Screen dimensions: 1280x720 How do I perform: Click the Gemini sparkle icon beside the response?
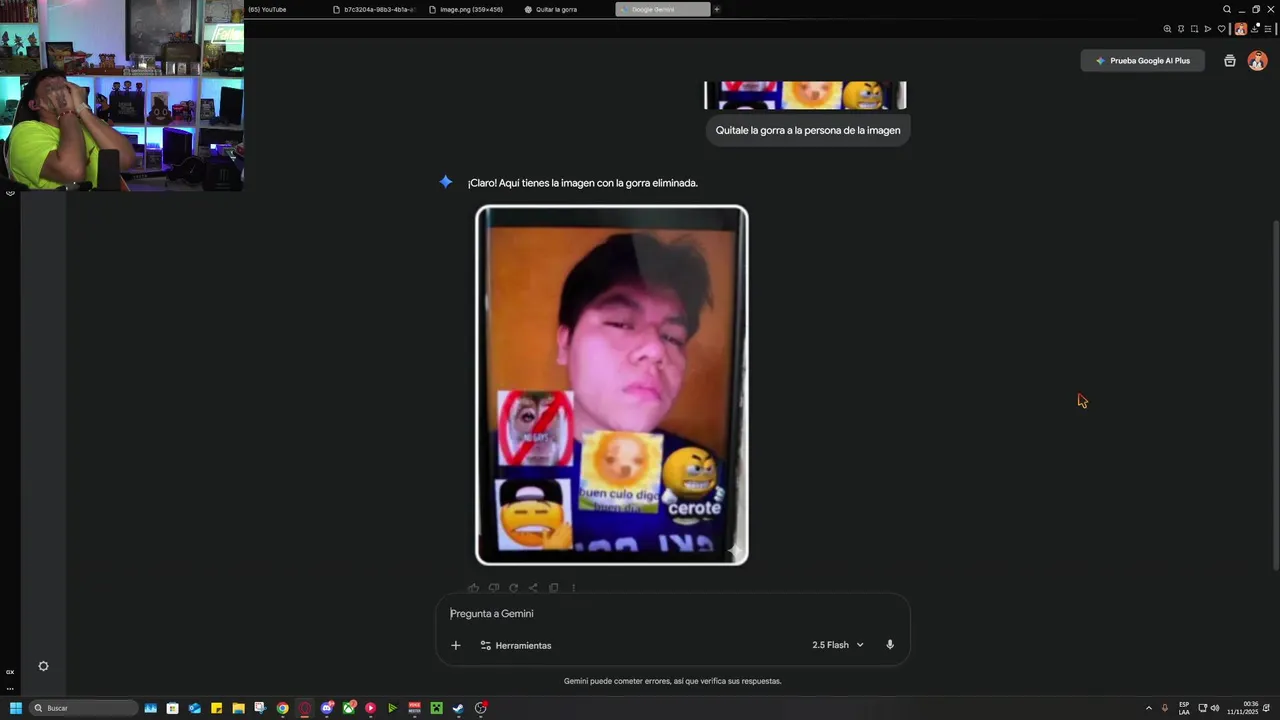click(x=446, y=182)
